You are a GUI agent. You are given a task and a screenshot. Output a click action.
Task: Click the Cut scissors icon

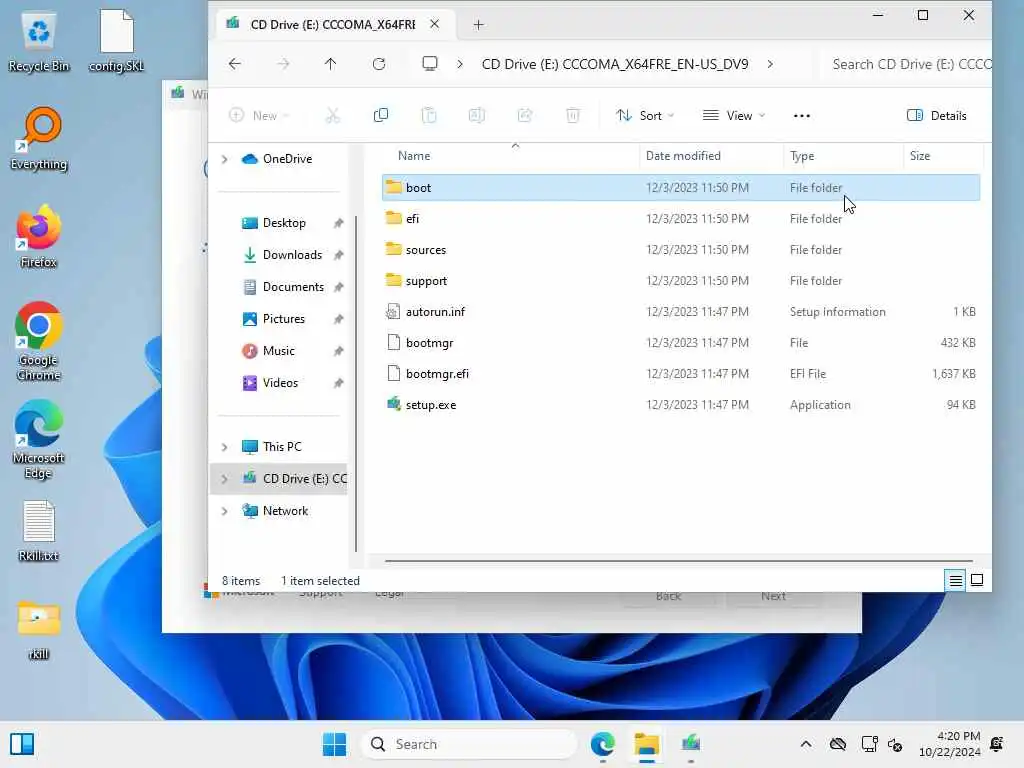coord(333,116)
